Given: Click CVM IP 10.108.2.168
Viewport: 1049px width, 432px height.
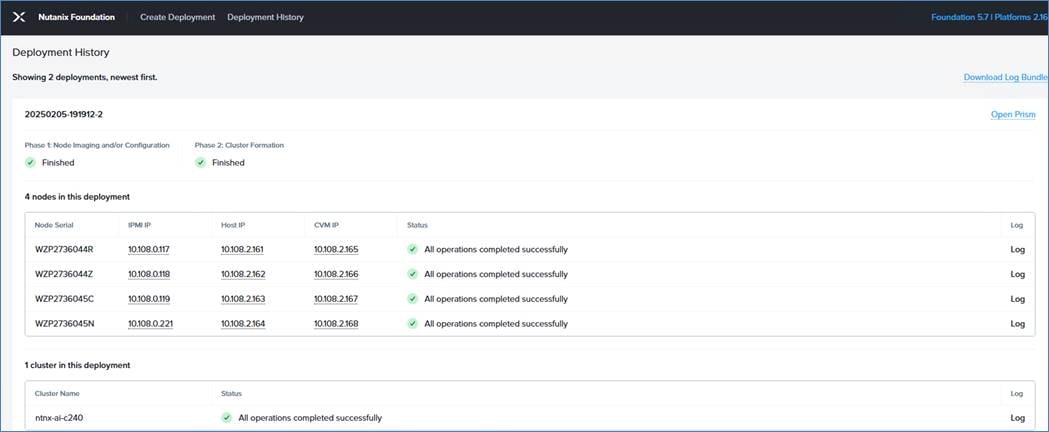Looking at the screenshot, I should click(336, 324).
